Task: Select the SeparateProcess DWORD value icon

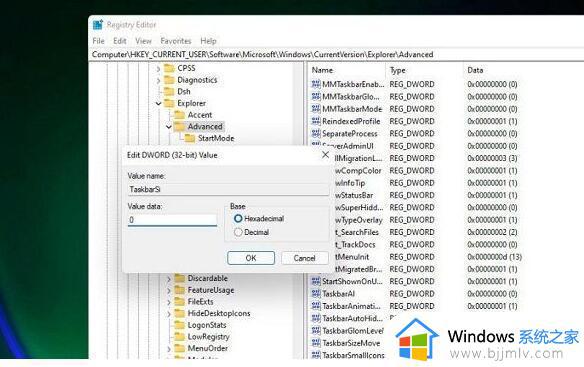Action: [316, 133]
